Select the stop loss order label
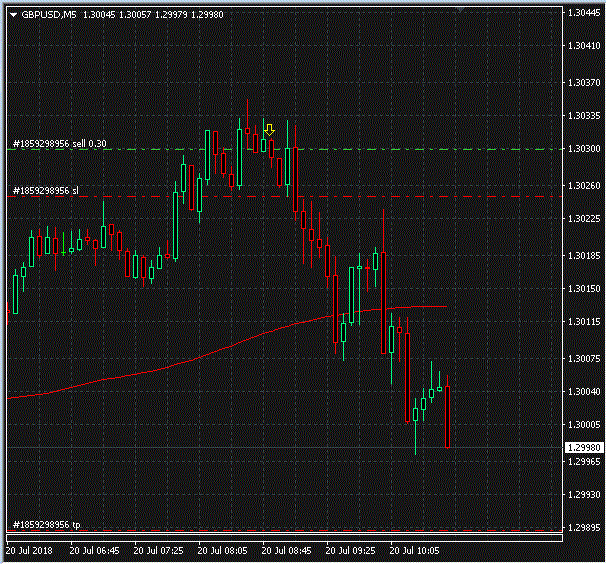This screenshot has width=606, height=564. (45, 190)
